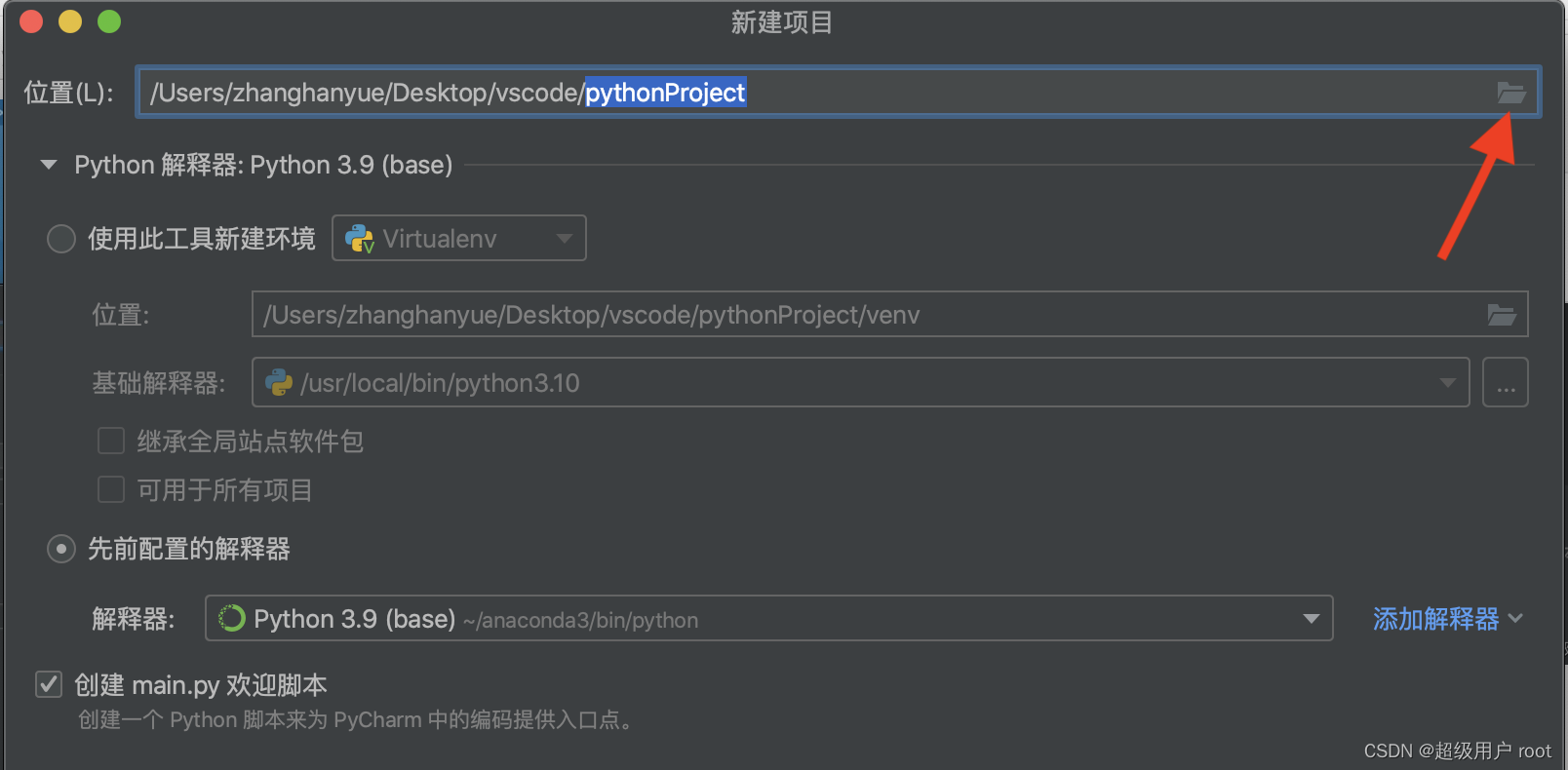
Task: Click the base interpreter ellipsis button
Action: [x=1505, y=382]
